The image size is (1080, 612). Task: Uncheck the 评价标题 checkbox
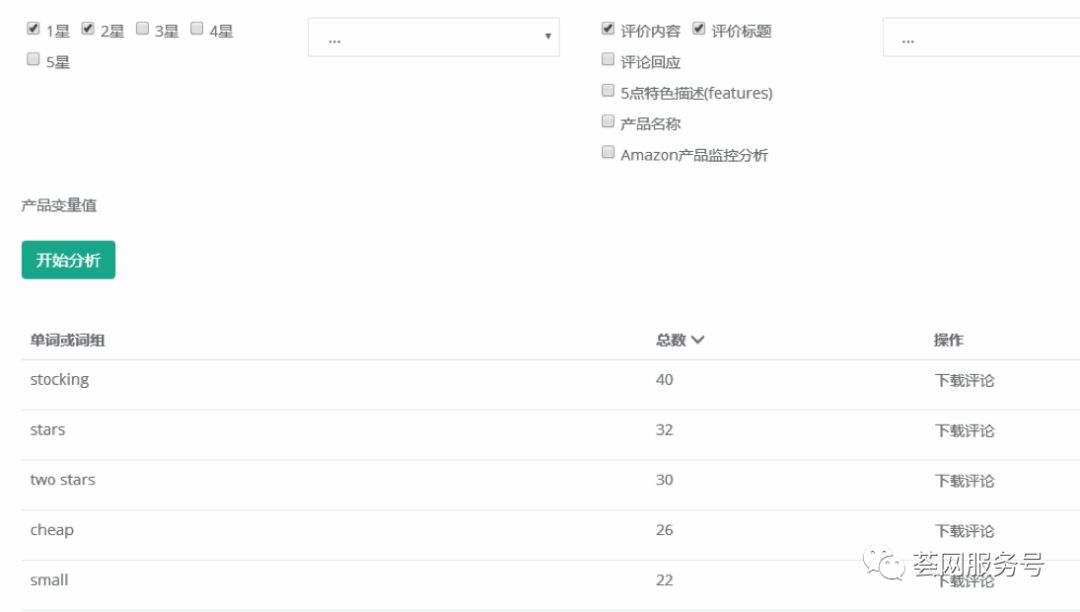pyautogui.click(x=699, y=29)
